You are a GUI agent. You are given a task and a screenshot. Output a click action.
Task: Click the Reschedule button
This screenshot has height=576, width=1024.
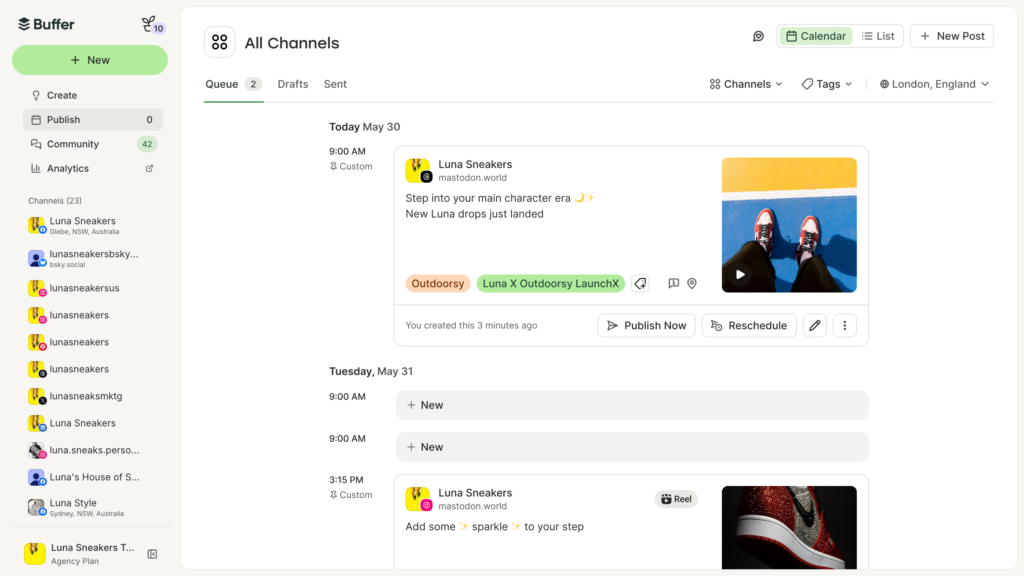749,325
